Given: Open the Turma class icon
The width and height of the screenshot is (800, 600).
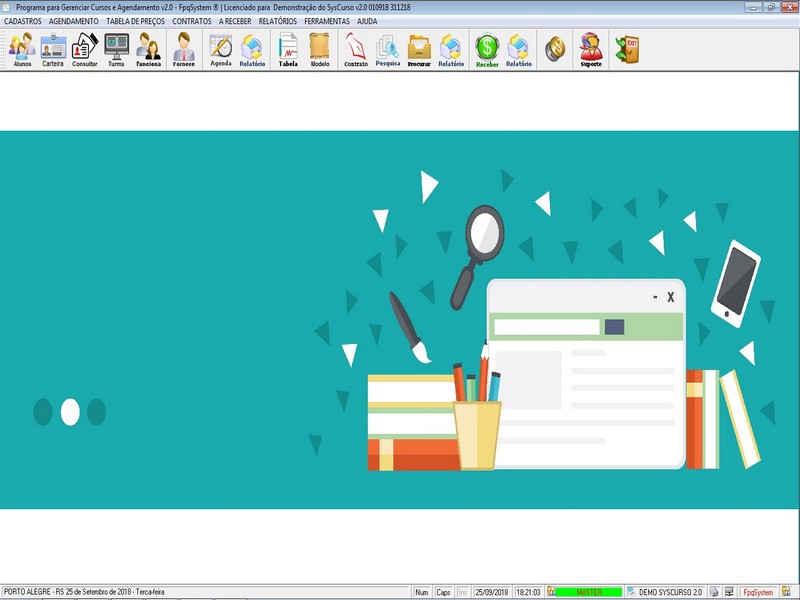Looking at the screenshot, I should click(116, 49).
